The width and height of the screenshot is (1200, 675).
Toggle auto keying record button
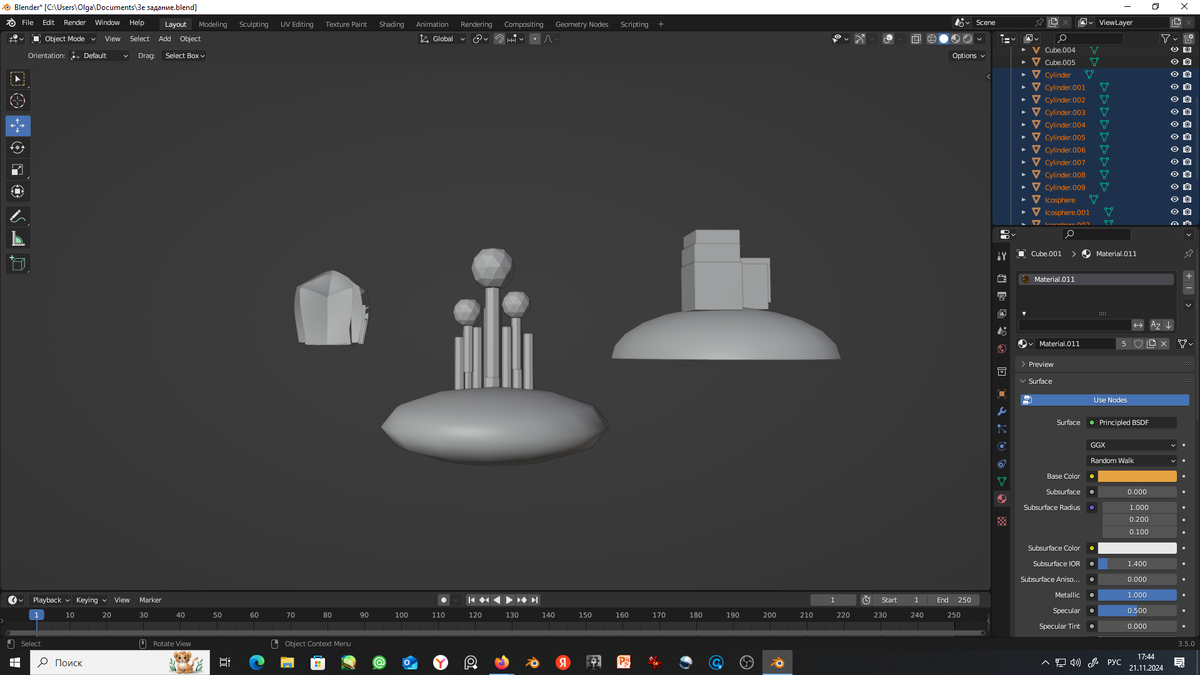pyautogui.click(x=444, y=600)
